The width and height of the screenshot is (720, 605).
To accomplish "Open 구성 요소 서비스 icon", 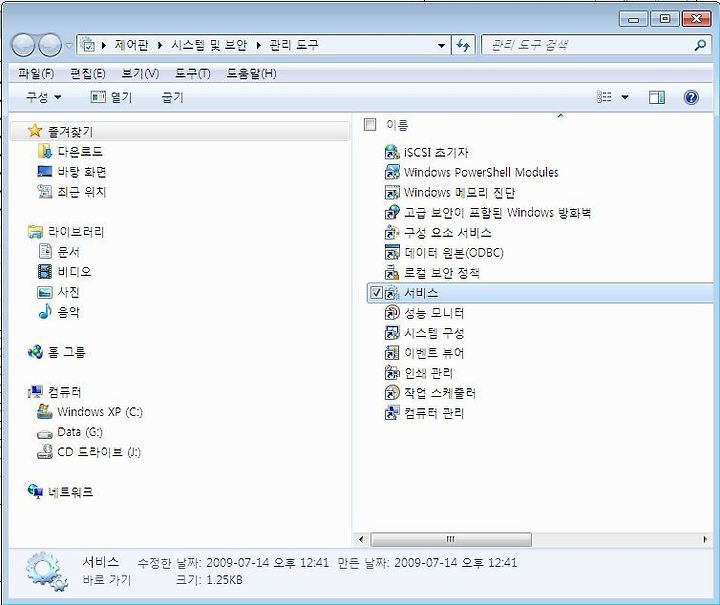I will (392, 233).
